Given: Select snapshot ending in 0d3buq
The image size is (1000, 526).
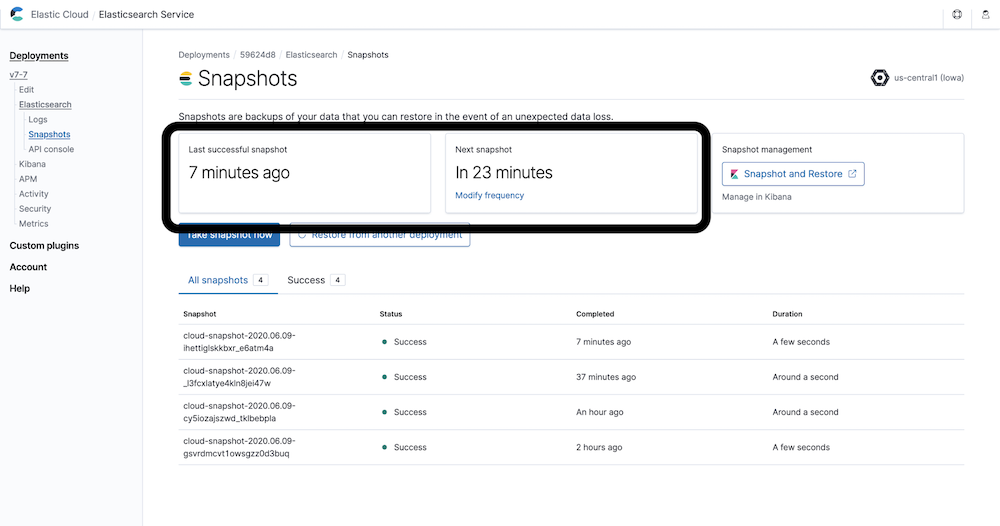Looking at the screenshot, I should coord(239,447).
